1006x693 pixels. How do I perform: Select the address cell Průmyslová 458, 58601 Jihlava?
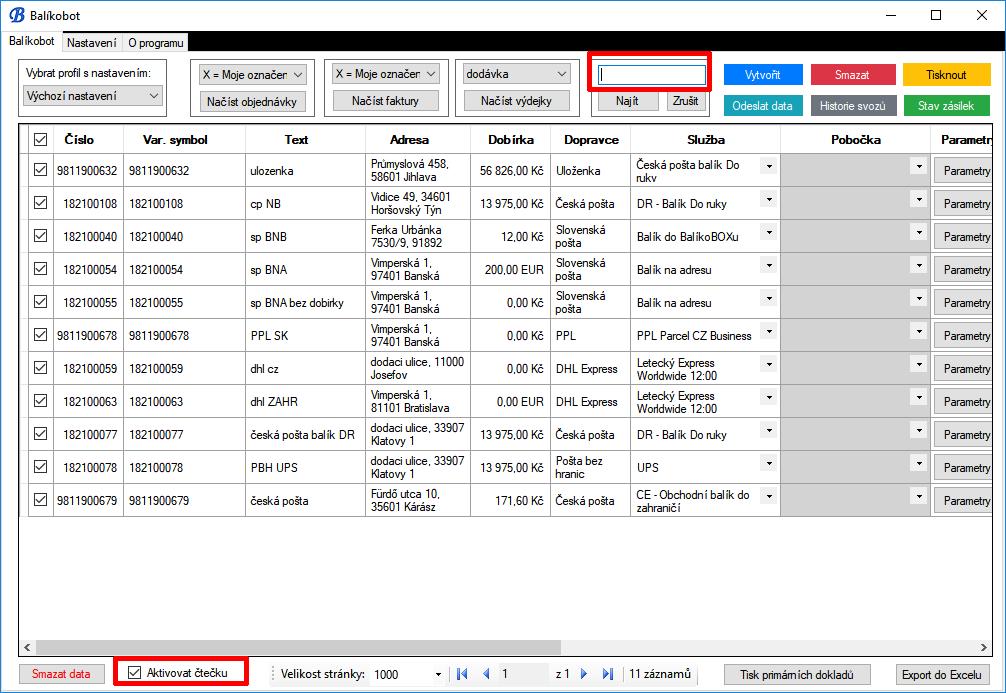point(418,170)
